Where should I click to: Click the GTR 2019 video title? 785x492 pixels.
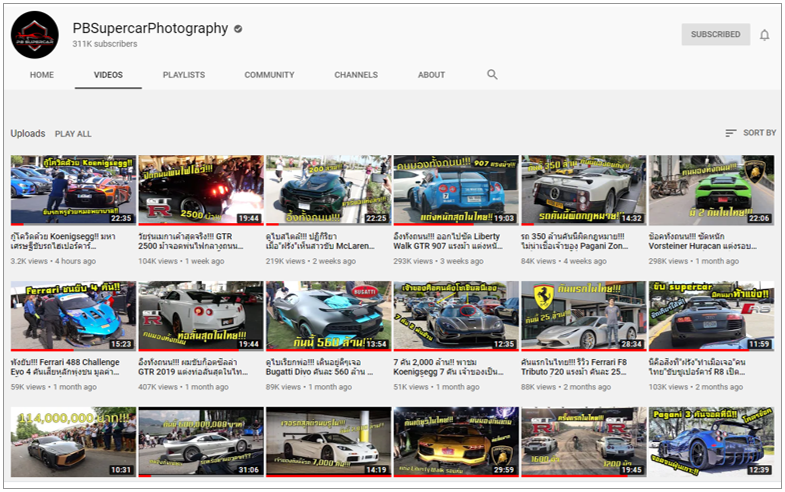[x=193, y=367]
